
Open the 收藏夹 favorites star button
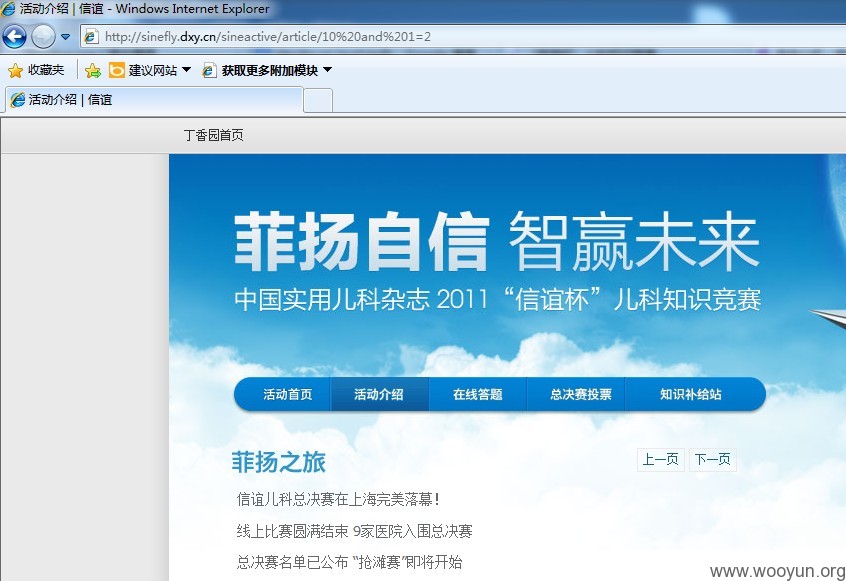point(15,70)
